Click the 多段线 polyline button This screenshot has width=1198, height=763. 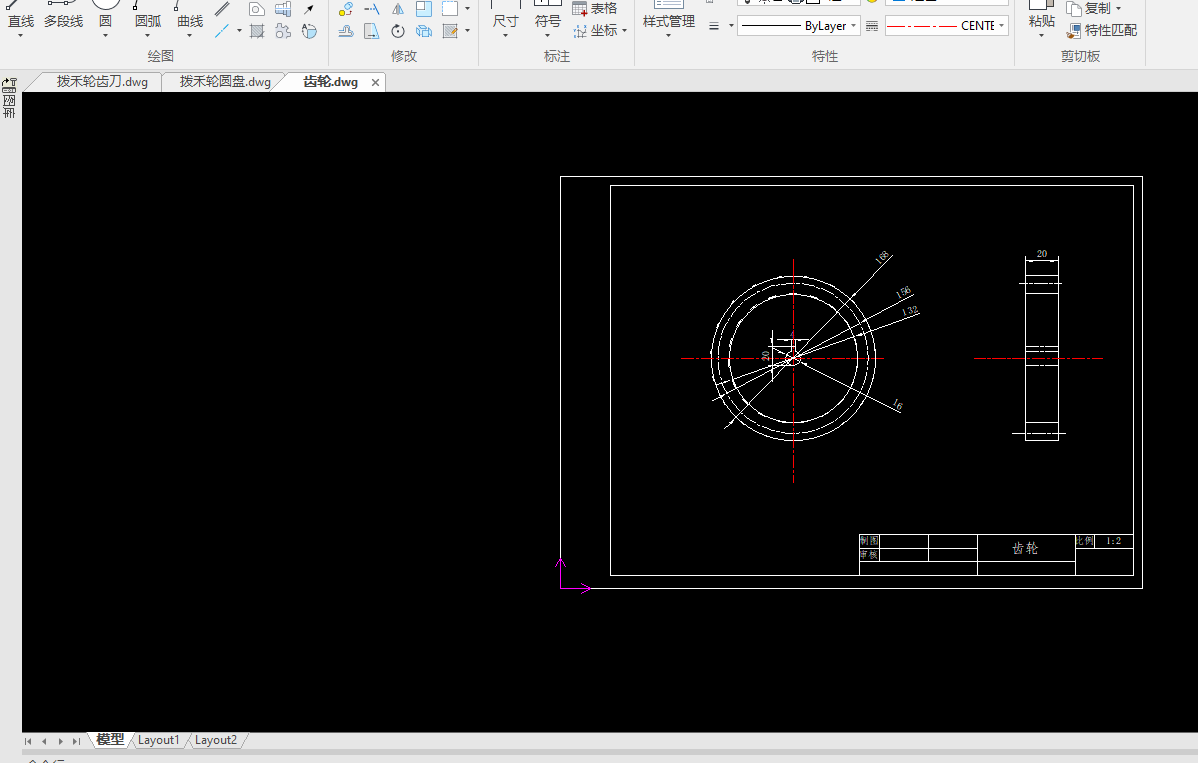click(63, 21)
